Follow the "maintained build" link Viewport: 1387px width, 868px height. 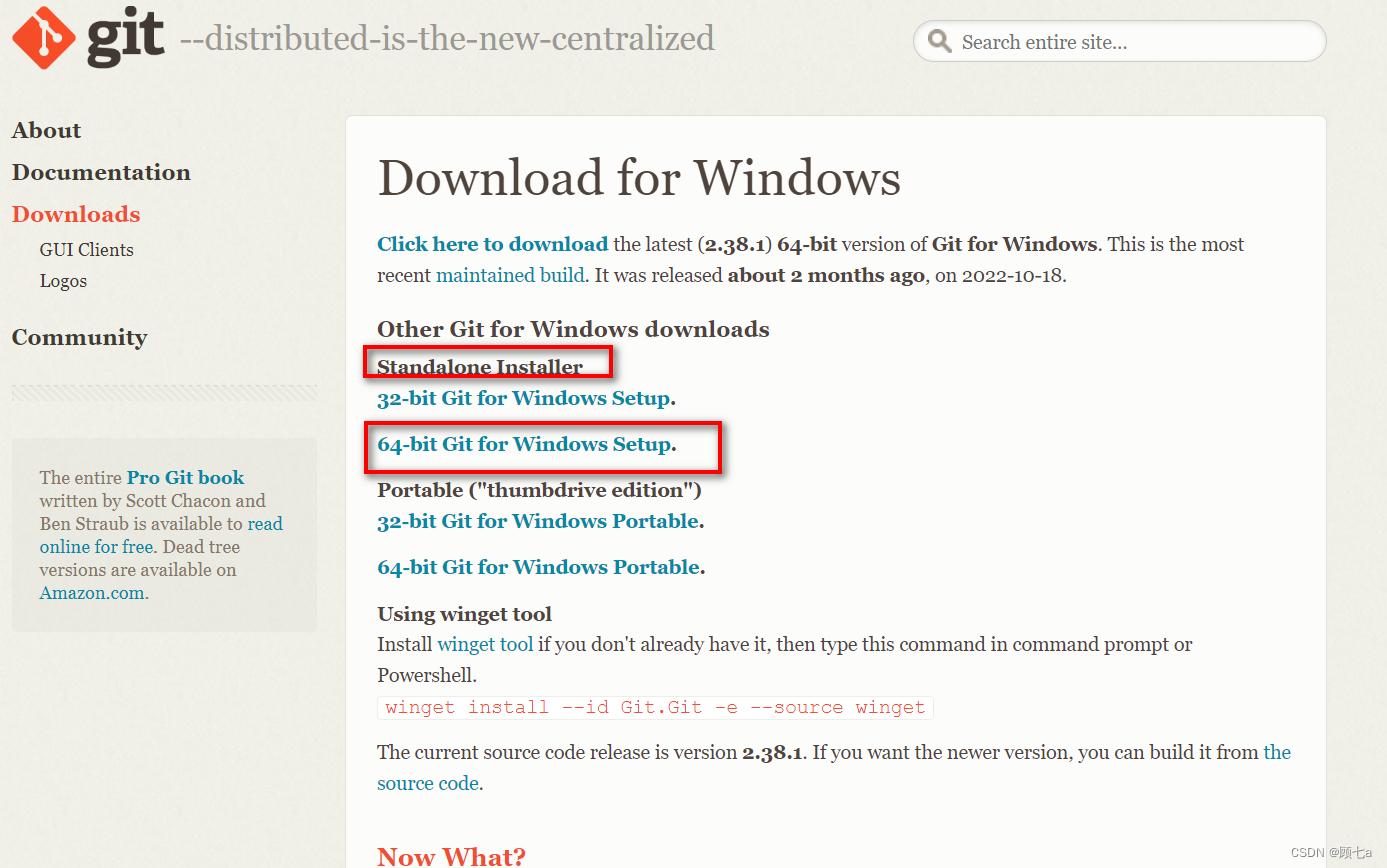510,275
